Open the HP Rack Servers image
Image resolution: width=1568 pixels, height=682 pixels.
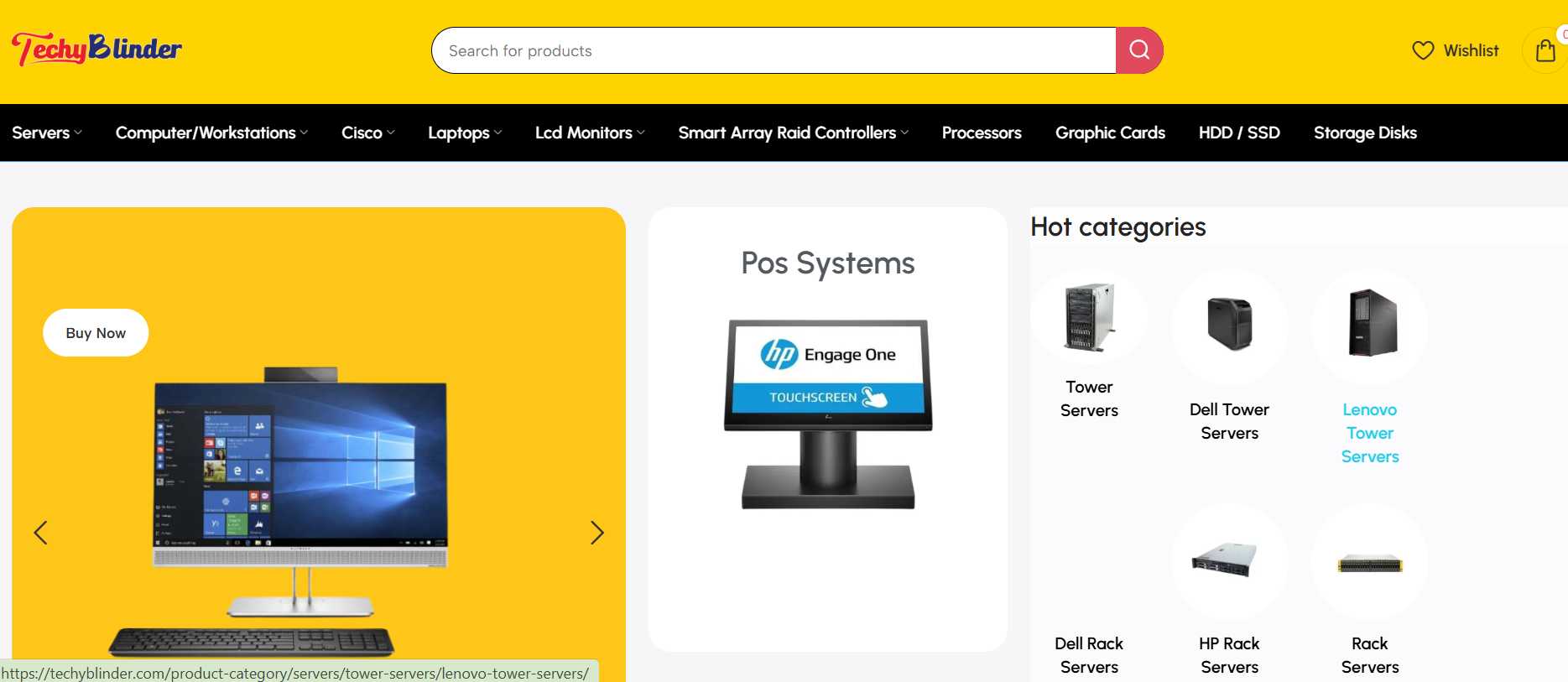(1229, 560)
